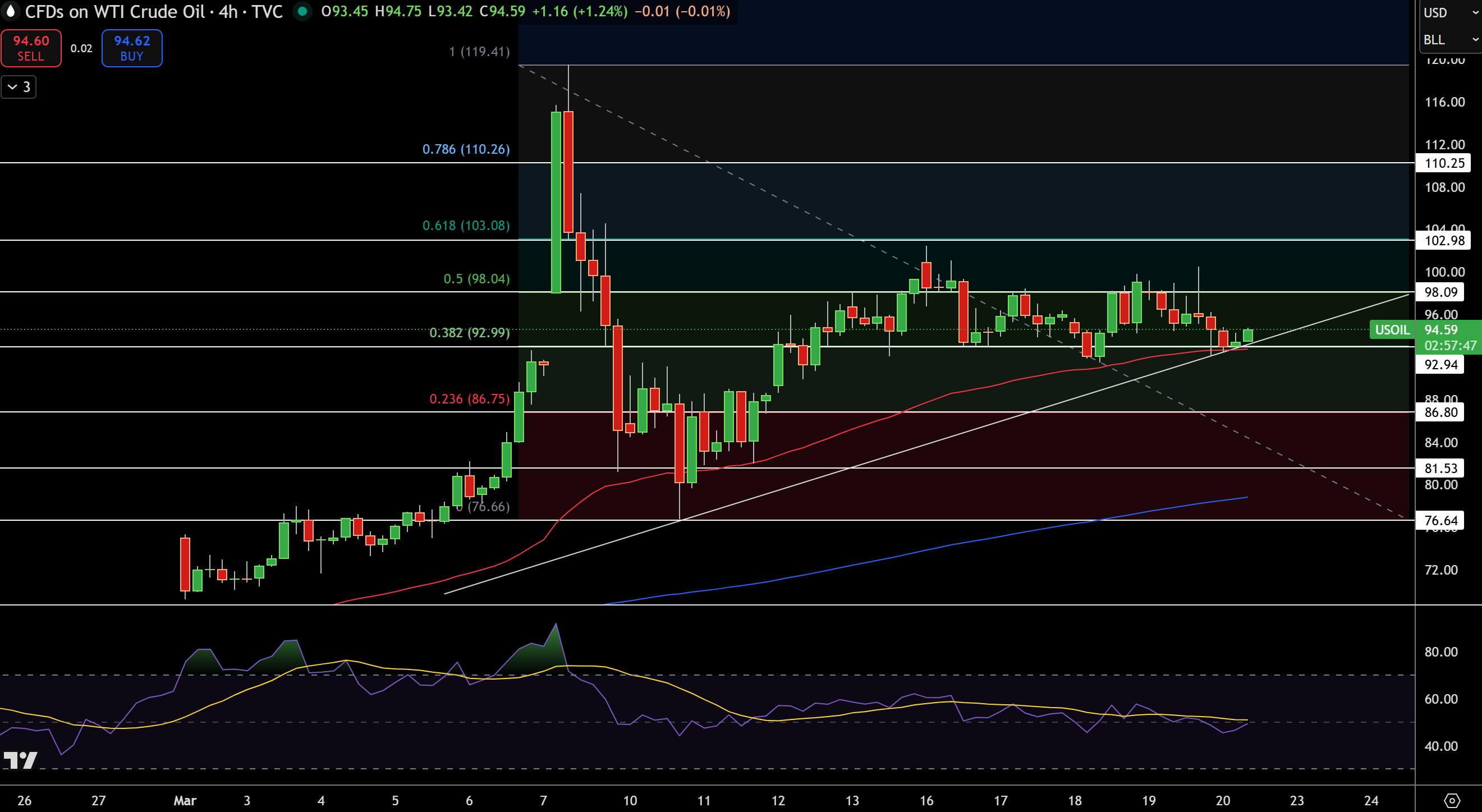This screenshot has height=812, width=1482.
Task: Open chart settings gear icon
Action: (x=1452, y=800)
